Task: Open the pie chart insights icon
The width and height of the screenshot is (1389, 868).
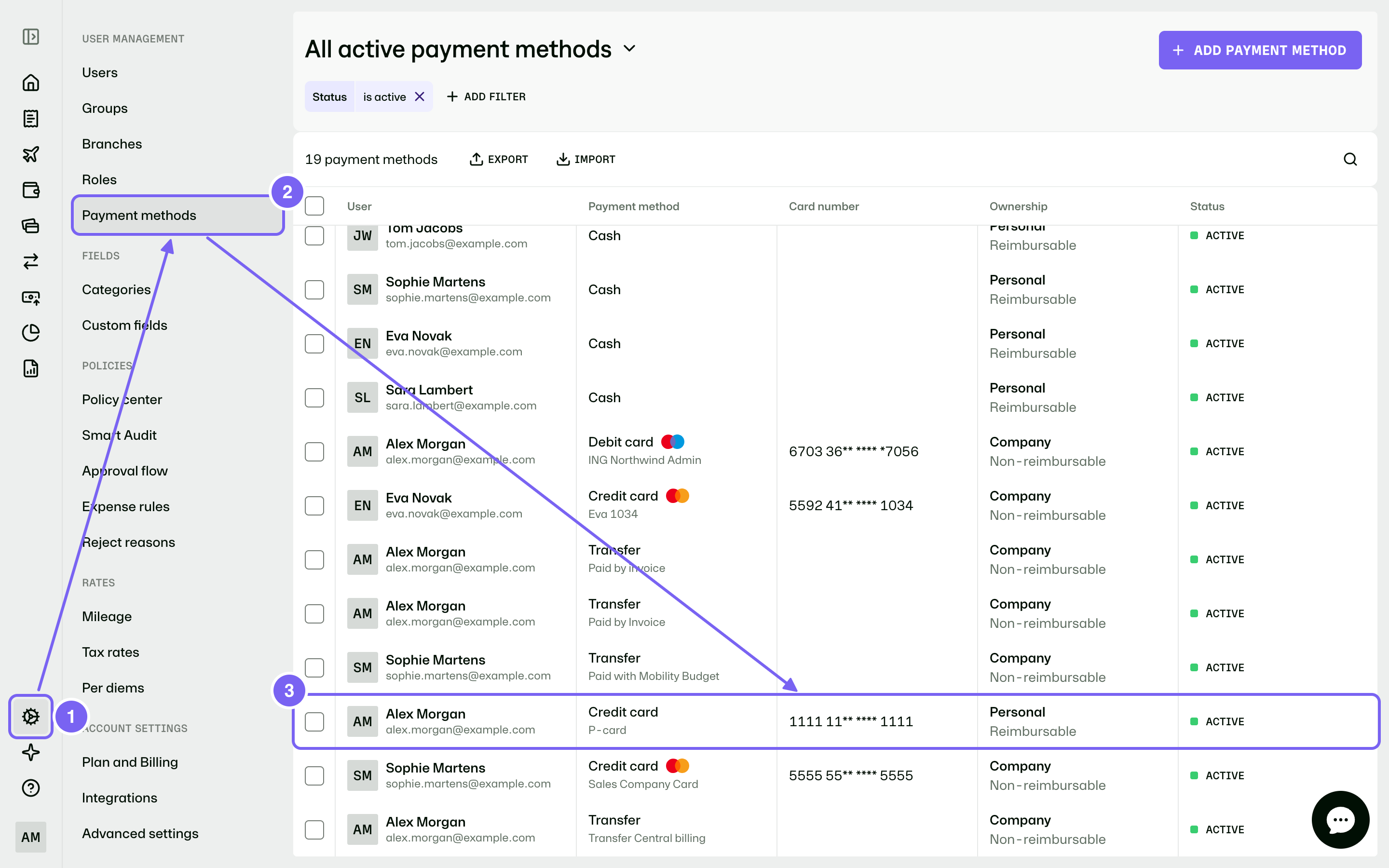Action: click(x=30, y=333)
